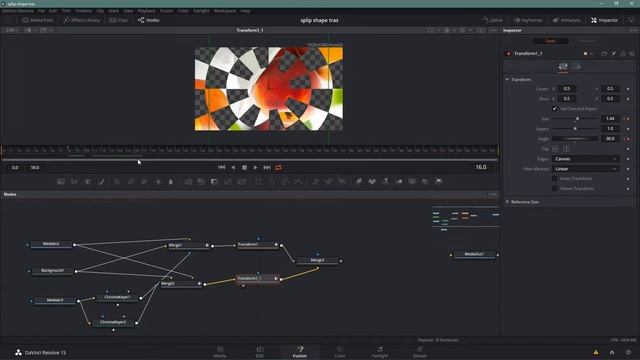Add a Renderer 3D node from the toolbar
The width and height of the screenshot is (640, 360).
click(439, 181)
